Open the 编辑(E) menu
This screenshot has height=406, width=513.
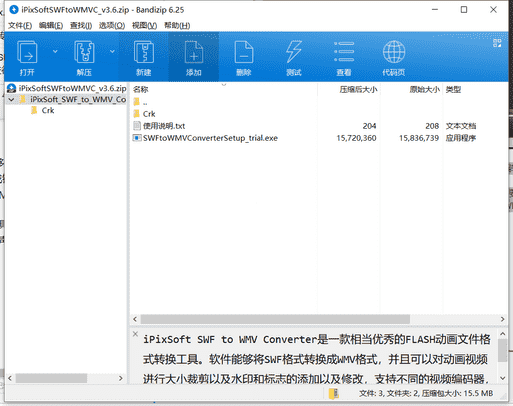point(51,25)
